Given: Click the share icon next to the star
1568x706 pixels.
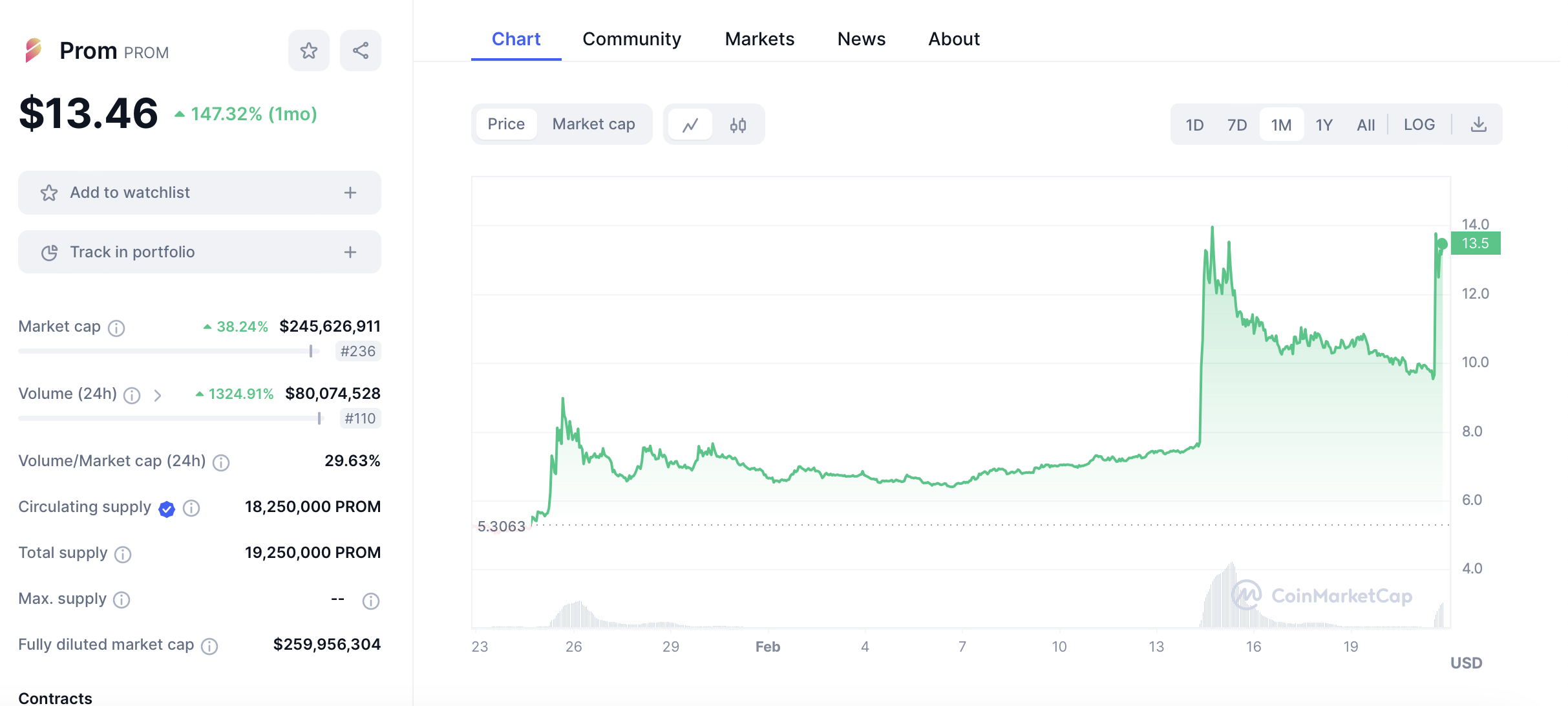Looking at the screenshot, I should coord(360,50).
